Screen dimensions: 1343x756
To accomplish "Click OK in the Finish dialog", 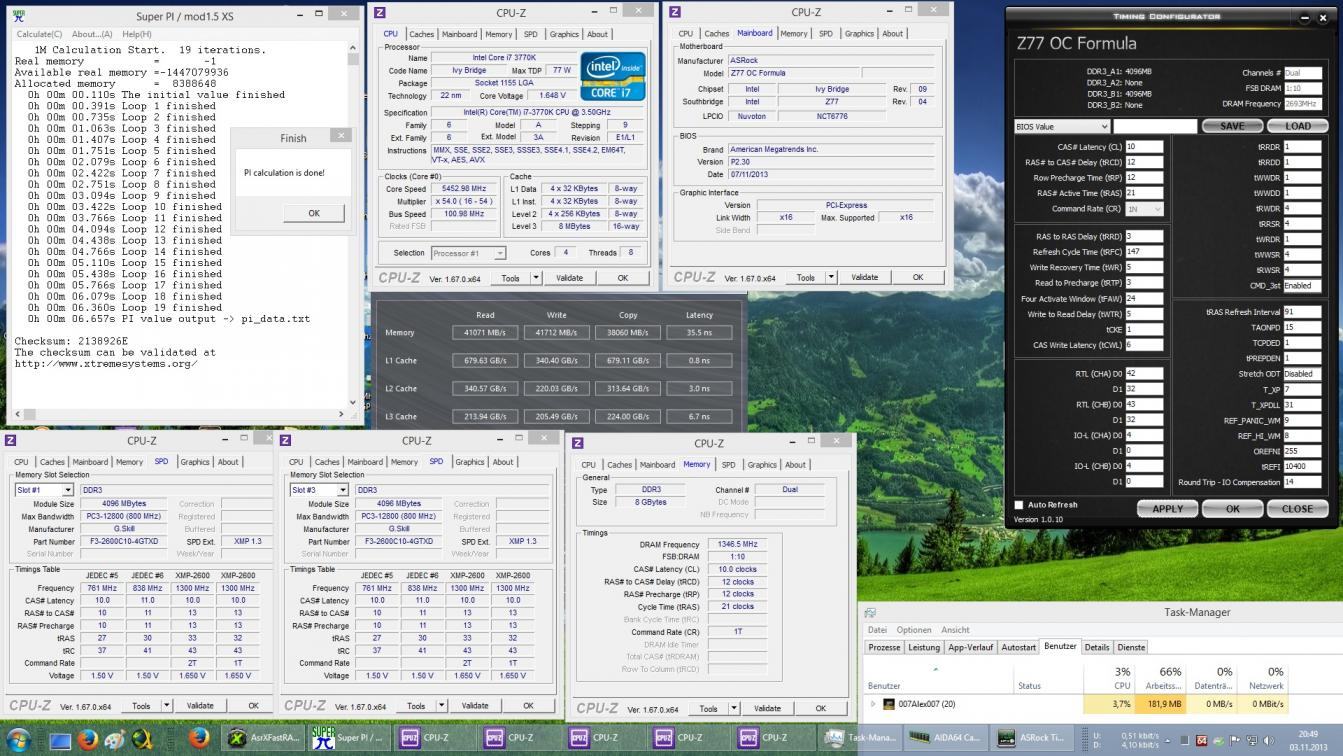I will click(313, 213).
